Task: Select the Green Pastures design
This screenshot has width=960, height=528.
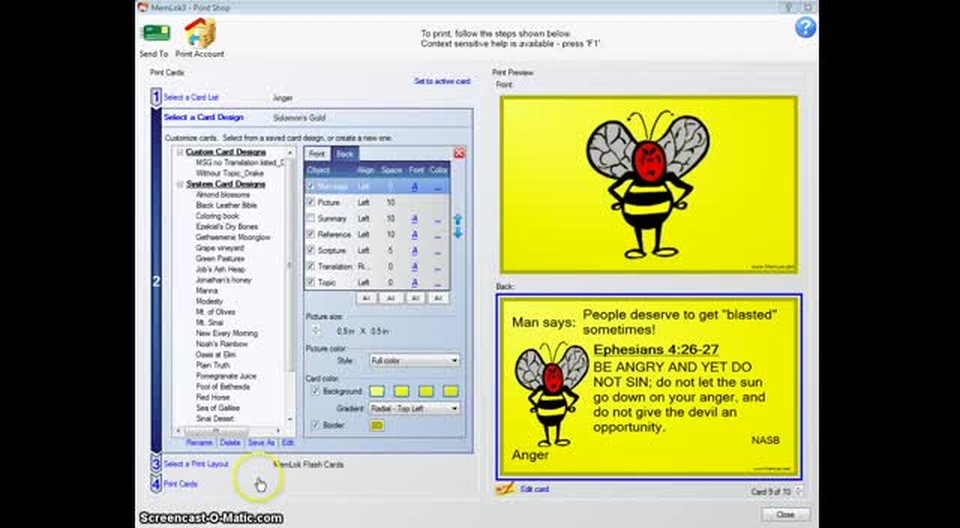Action: click(x=220, y=258)
